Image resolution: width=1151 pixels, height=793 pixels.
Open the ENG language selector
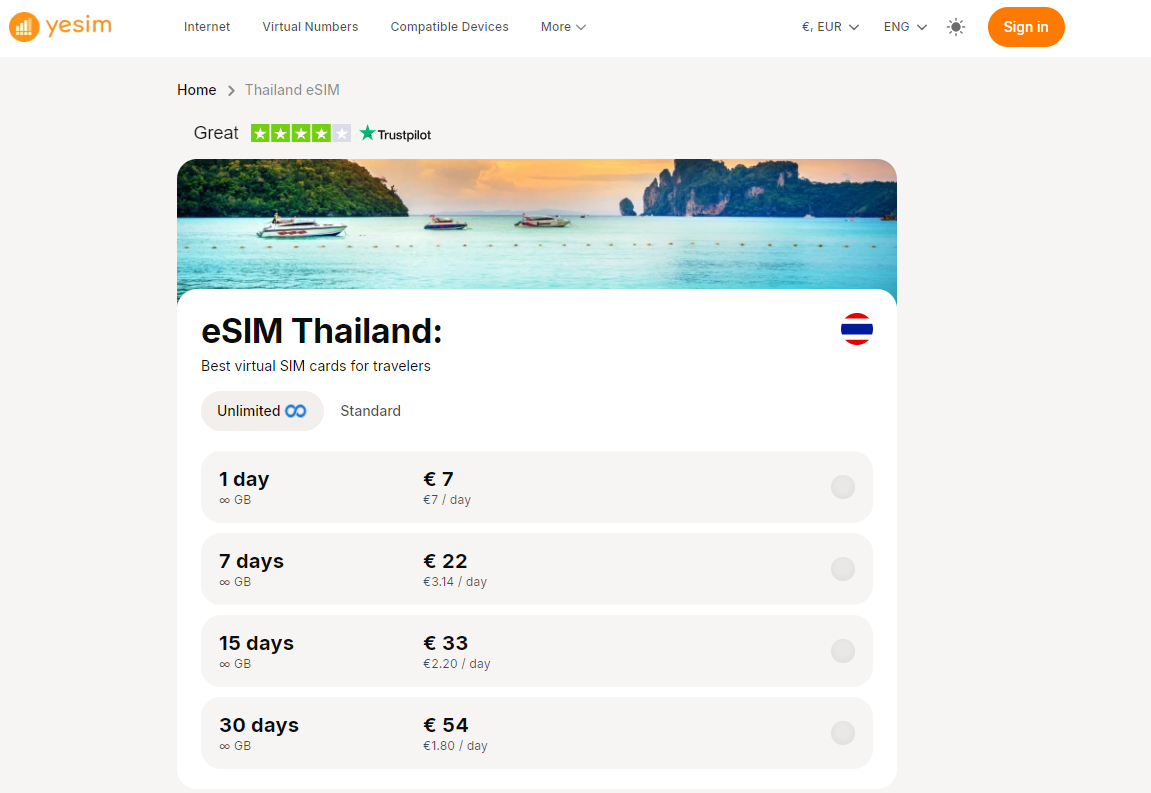[903, 27]
